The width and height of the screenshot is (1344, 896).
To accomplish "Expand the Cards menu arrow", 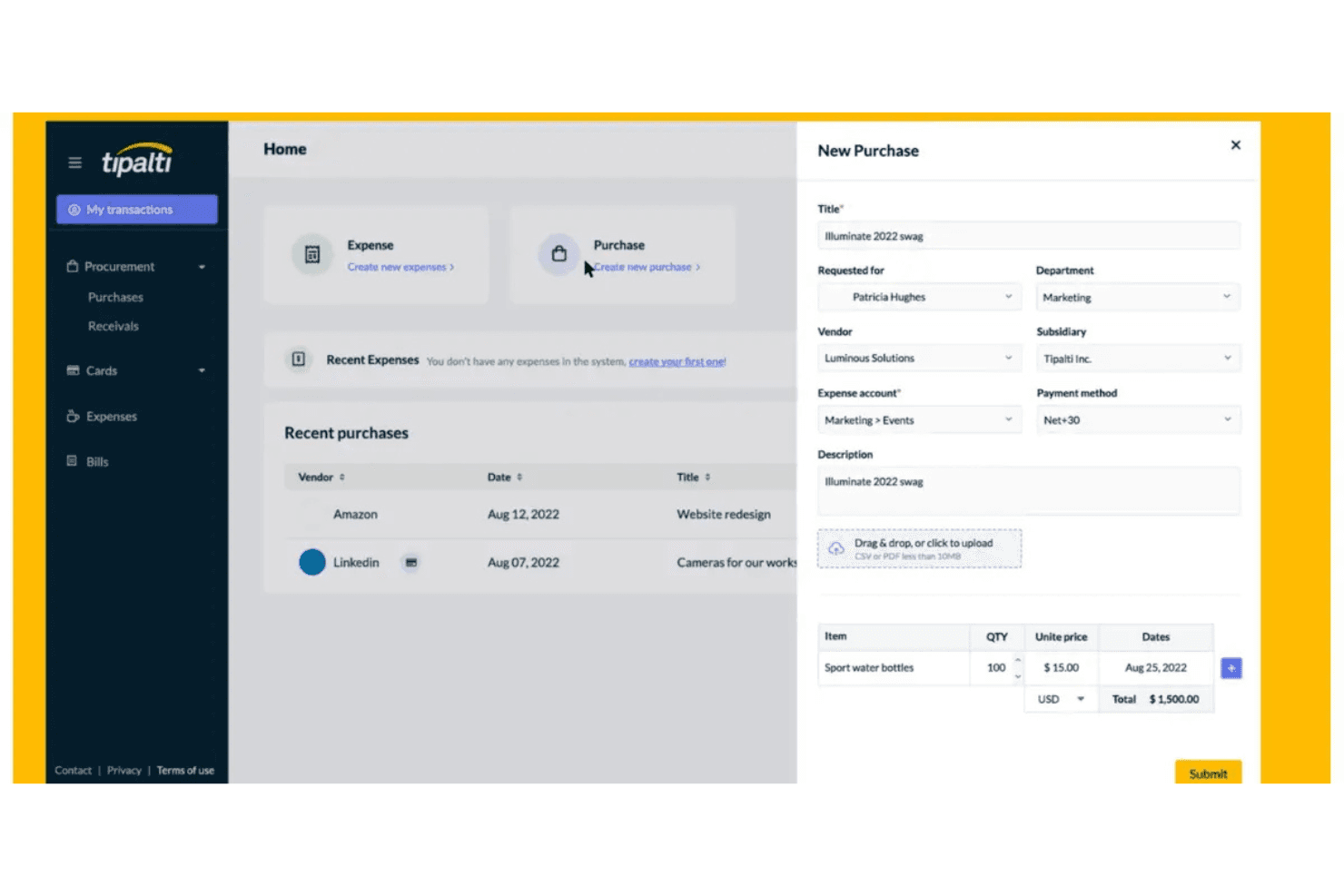I will click(202, 370).
